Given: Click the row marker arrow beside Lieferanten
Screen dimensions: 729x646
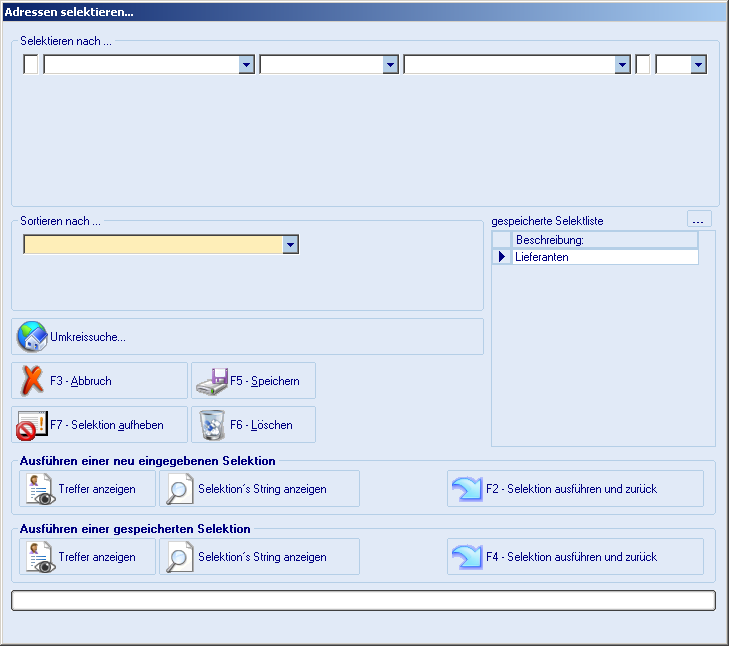Looking at the screenshot, I should tap(502, 257).
